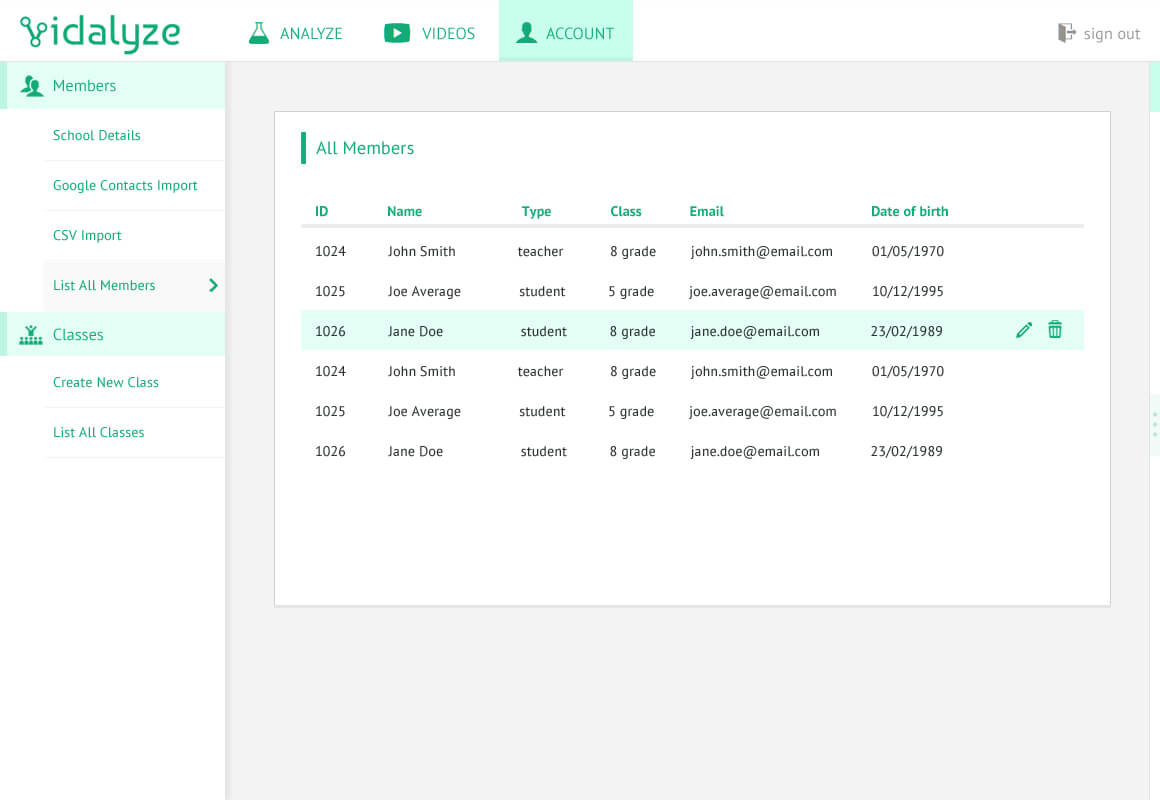Image resolution: width=1160 pixels, height=800 pixels.
Task: Go to Create New Class
Action: [106, 382]
